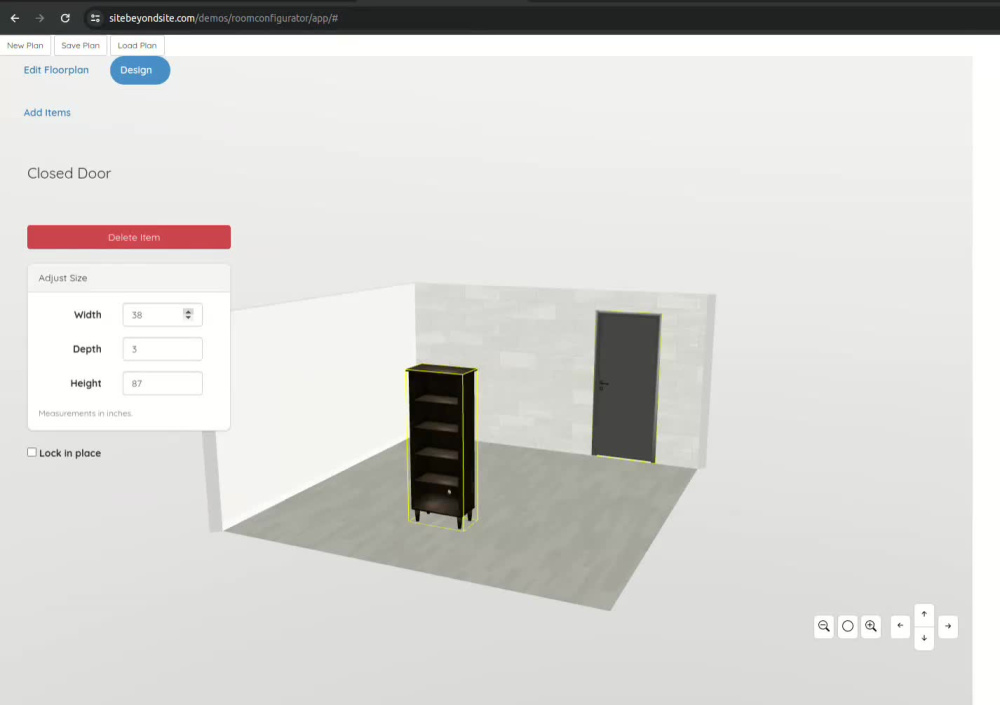The height and width of the screenshot is (705, 1000).
Task: Click the Load Plan button
Action: pyautogui.click(x=137, y=45)
